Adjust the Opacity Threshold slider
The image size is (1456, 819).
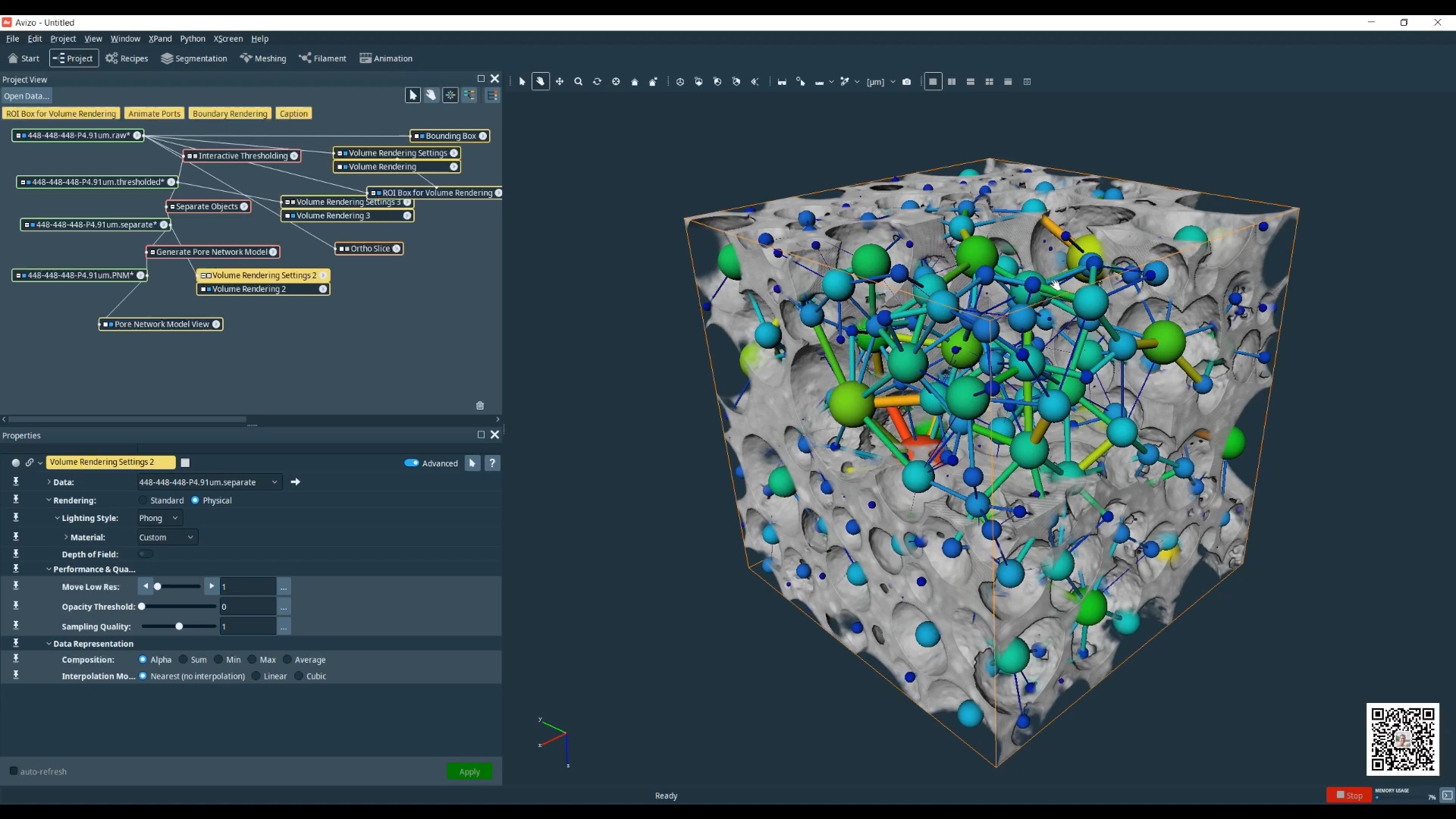click(178, 607)
